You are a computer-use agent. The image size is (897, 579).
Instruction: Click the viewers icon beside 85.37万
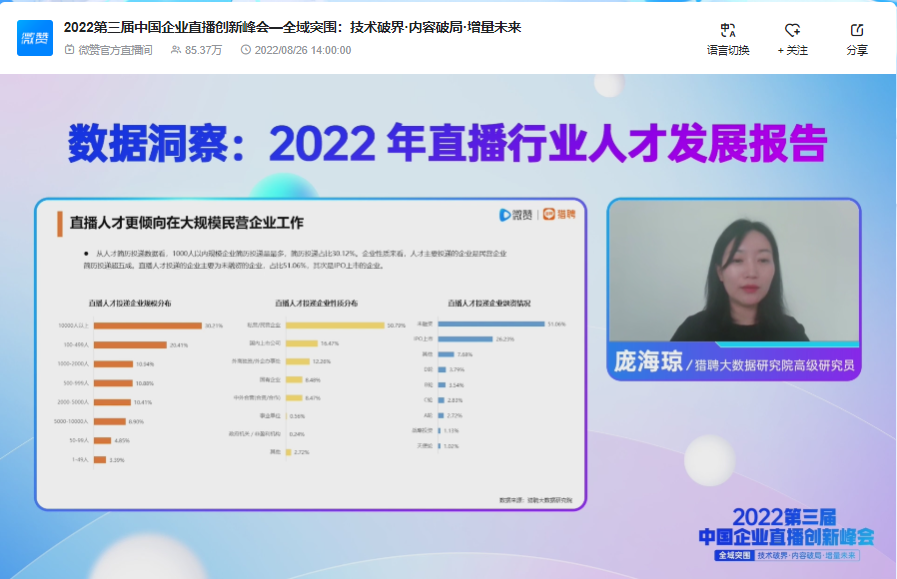coord(176,50)
